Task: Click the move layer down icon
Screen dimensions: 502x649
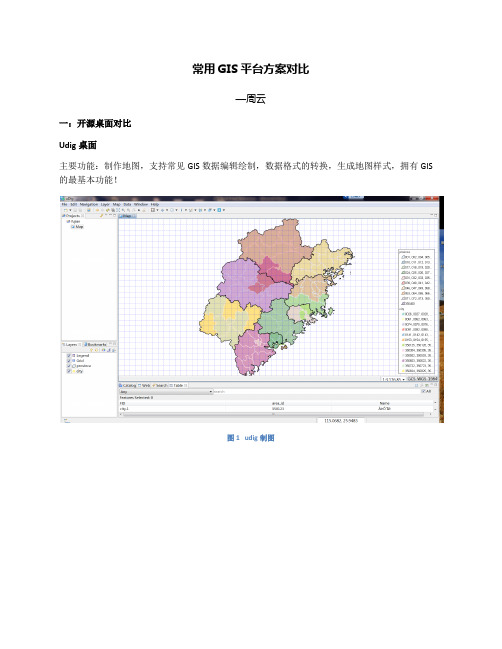Action: point(96,350)
